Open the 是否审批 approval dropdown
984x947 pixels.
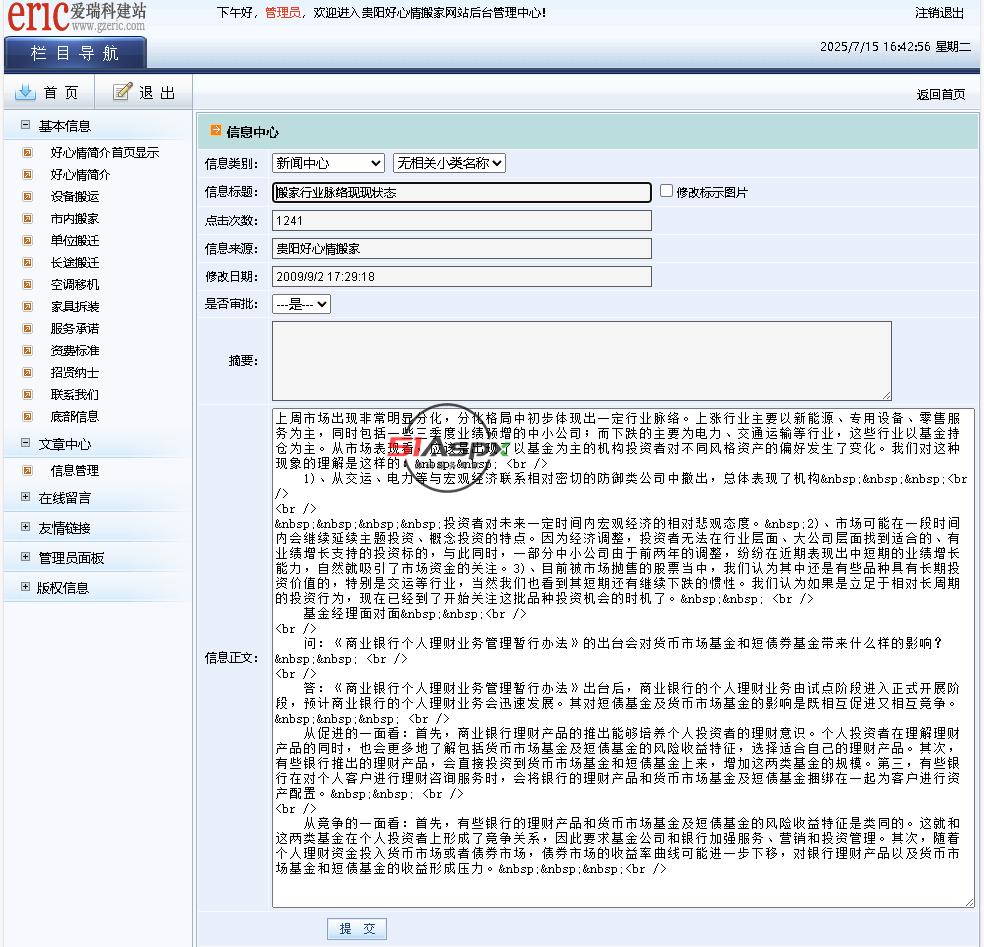(x=301, y=304)
